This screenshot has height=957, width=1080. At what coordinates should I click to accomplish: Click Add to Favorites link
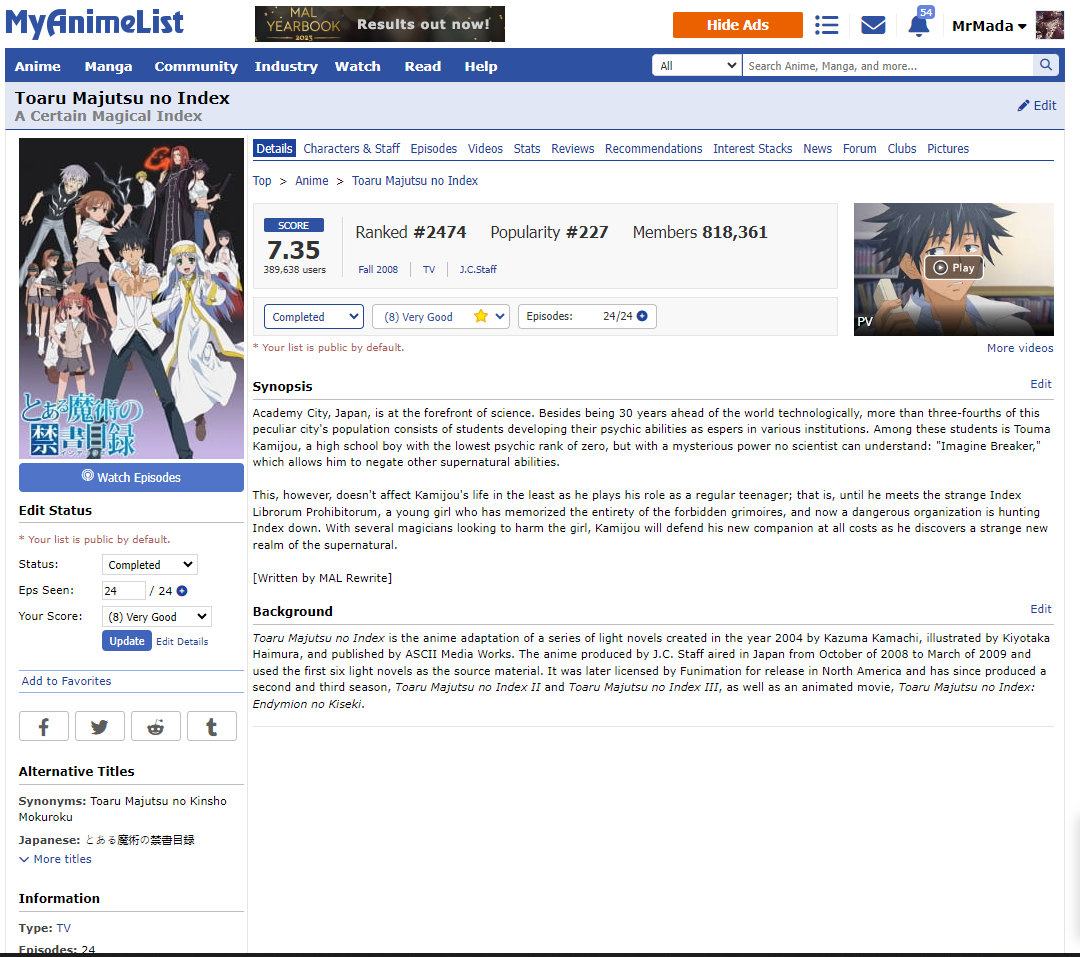point(66,681)
